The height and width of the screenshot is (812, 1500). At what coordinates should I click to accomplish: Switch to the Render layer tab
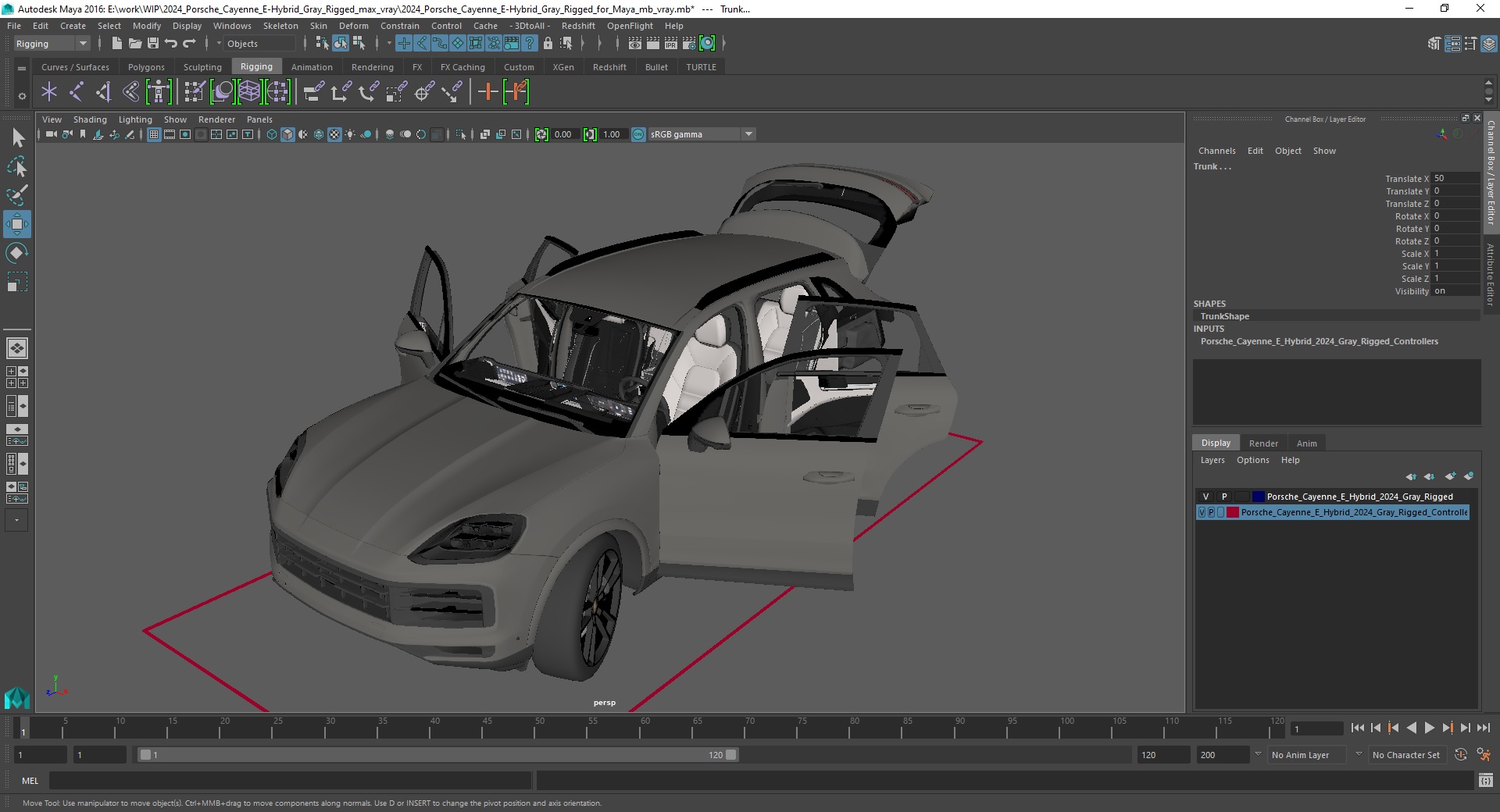click(1263, 443)
